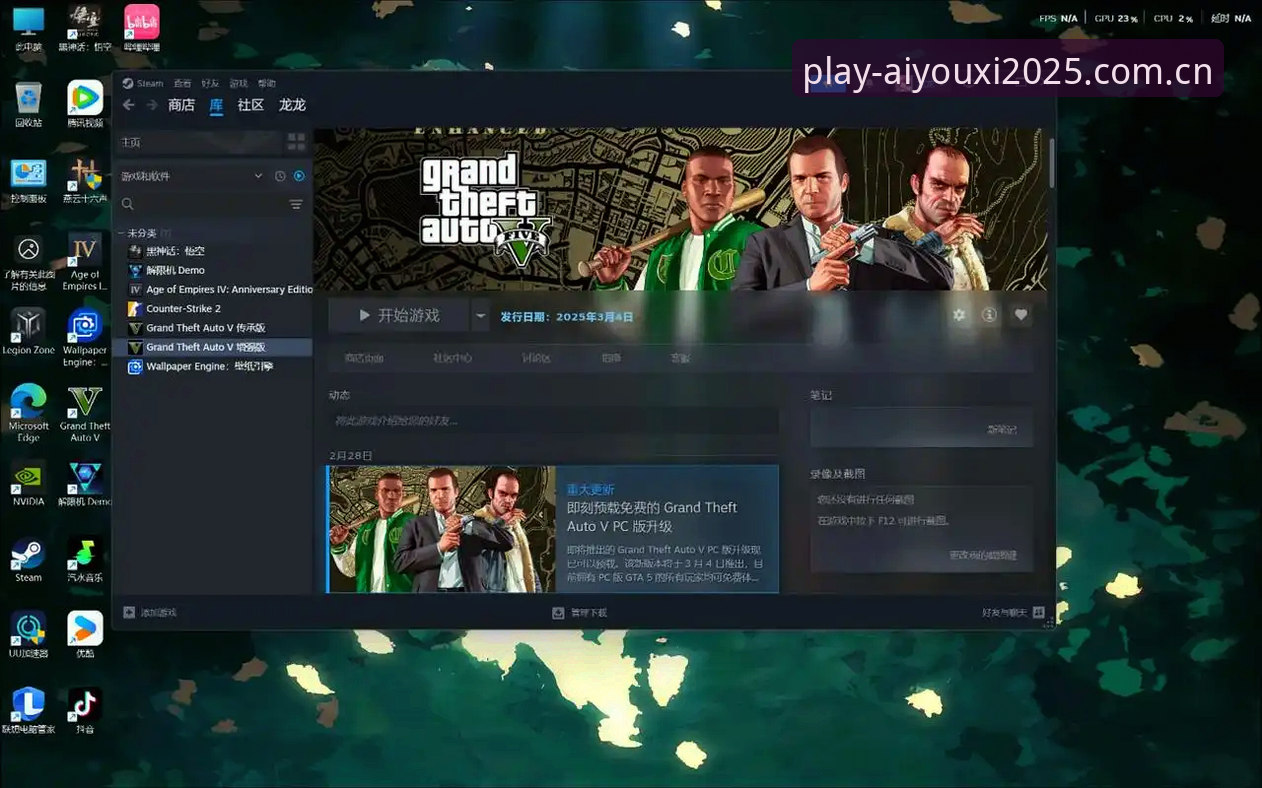Viewport: 1262px width, 788px height.
Task: Open news headline 即刻预载免费的 Grand Theft Auto V
Action: (652, 516)
